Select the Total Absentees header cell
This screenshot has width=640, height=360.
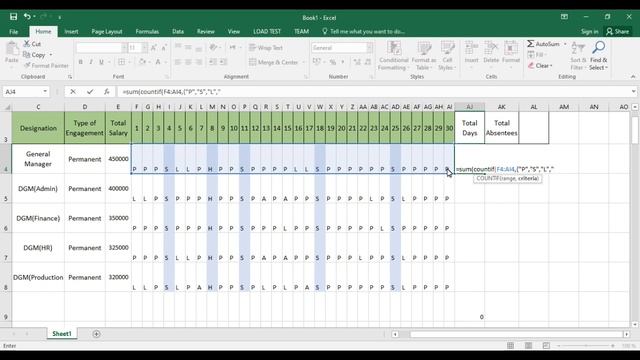click(502, 128)
